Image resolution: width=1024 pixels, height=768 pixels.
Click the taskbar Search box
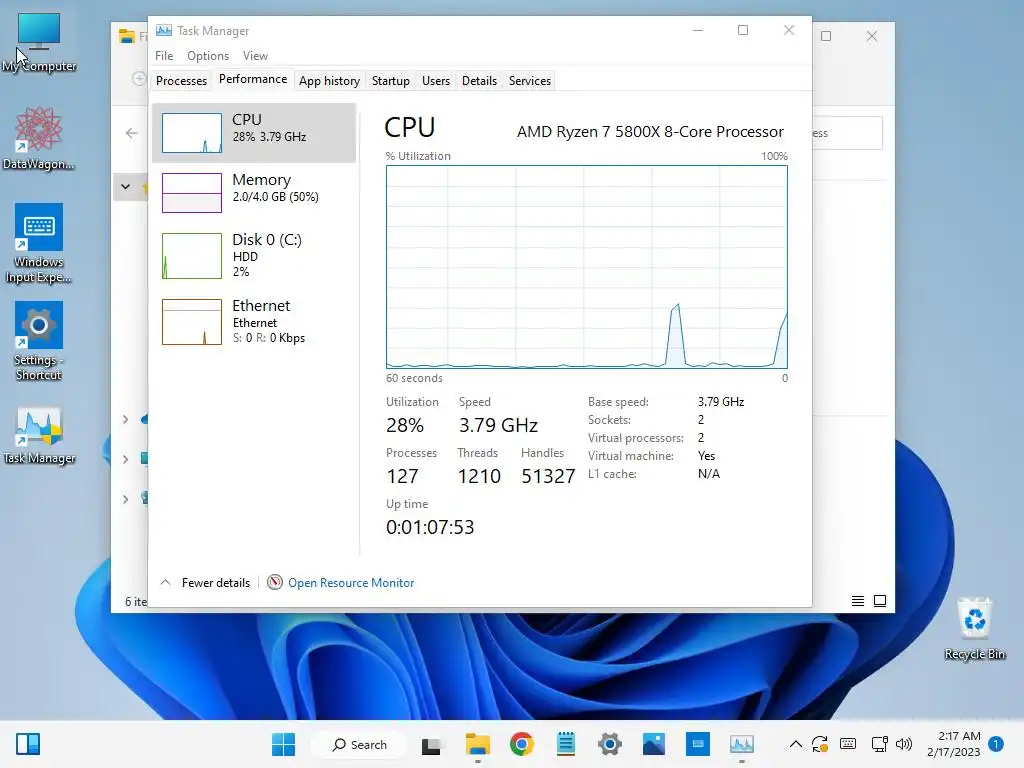359,744
